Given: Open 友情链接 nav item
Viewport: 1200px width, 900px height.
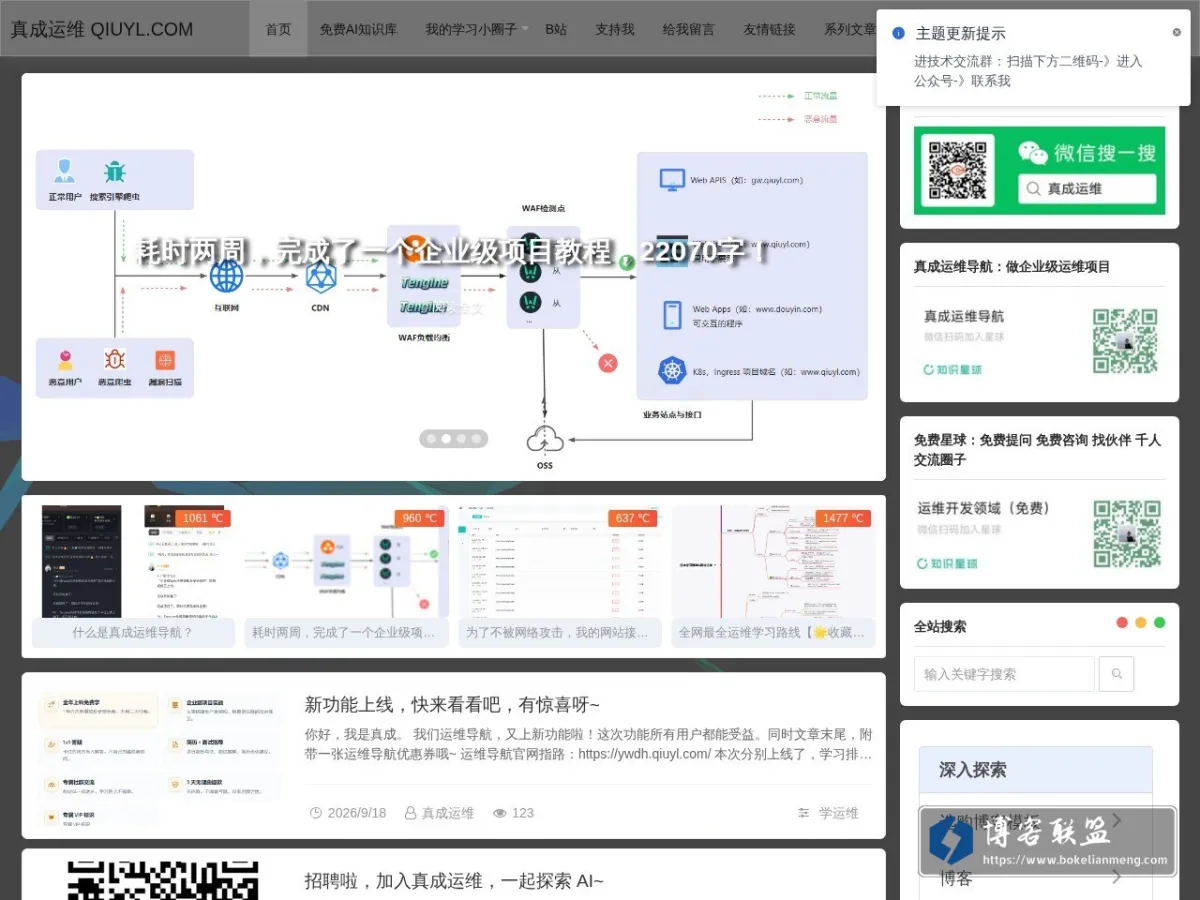Looking at the screenshot, I should pyautogui.click(x=769, y=29).
